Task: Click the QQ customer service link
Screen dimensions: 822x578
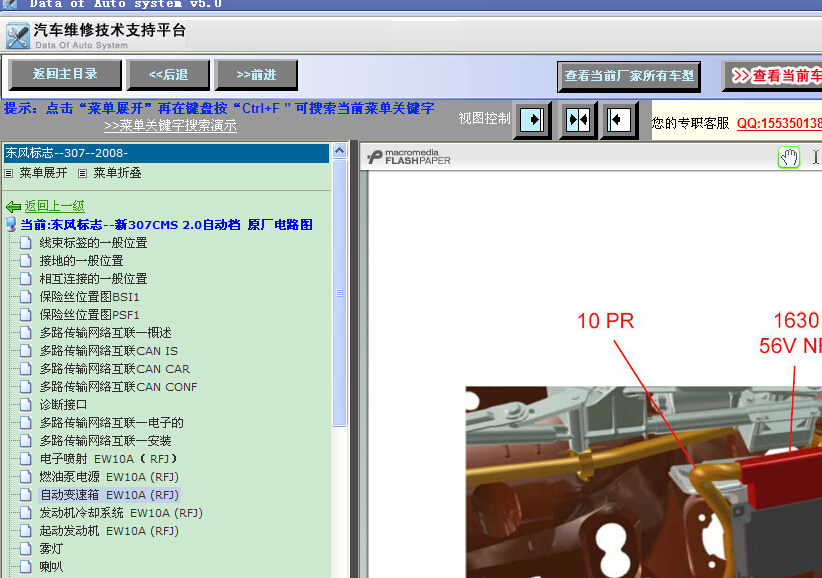Action: point(779,123)
